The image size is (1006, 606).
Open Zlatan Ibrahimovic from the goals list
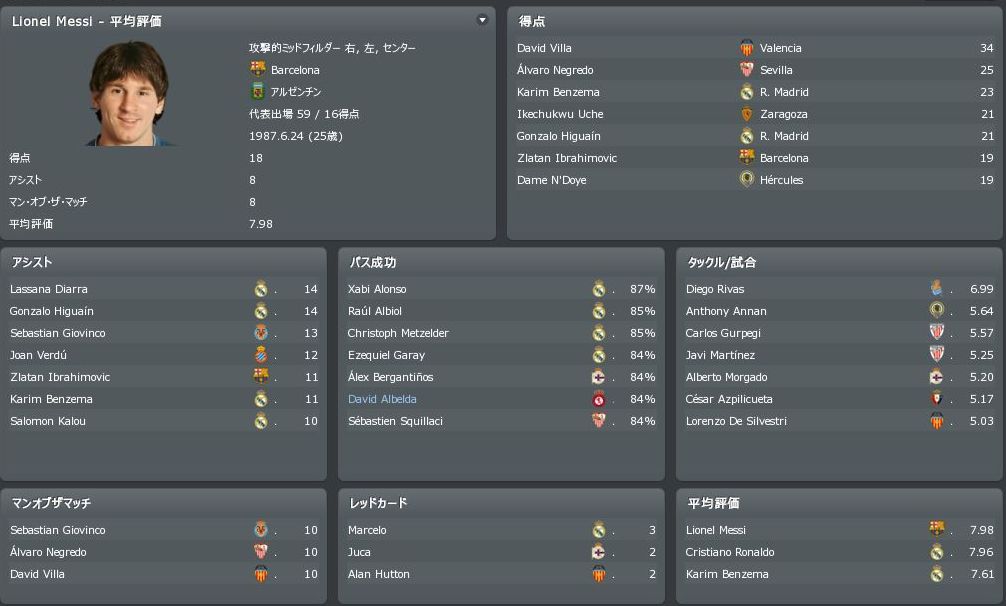coord(567,158)
